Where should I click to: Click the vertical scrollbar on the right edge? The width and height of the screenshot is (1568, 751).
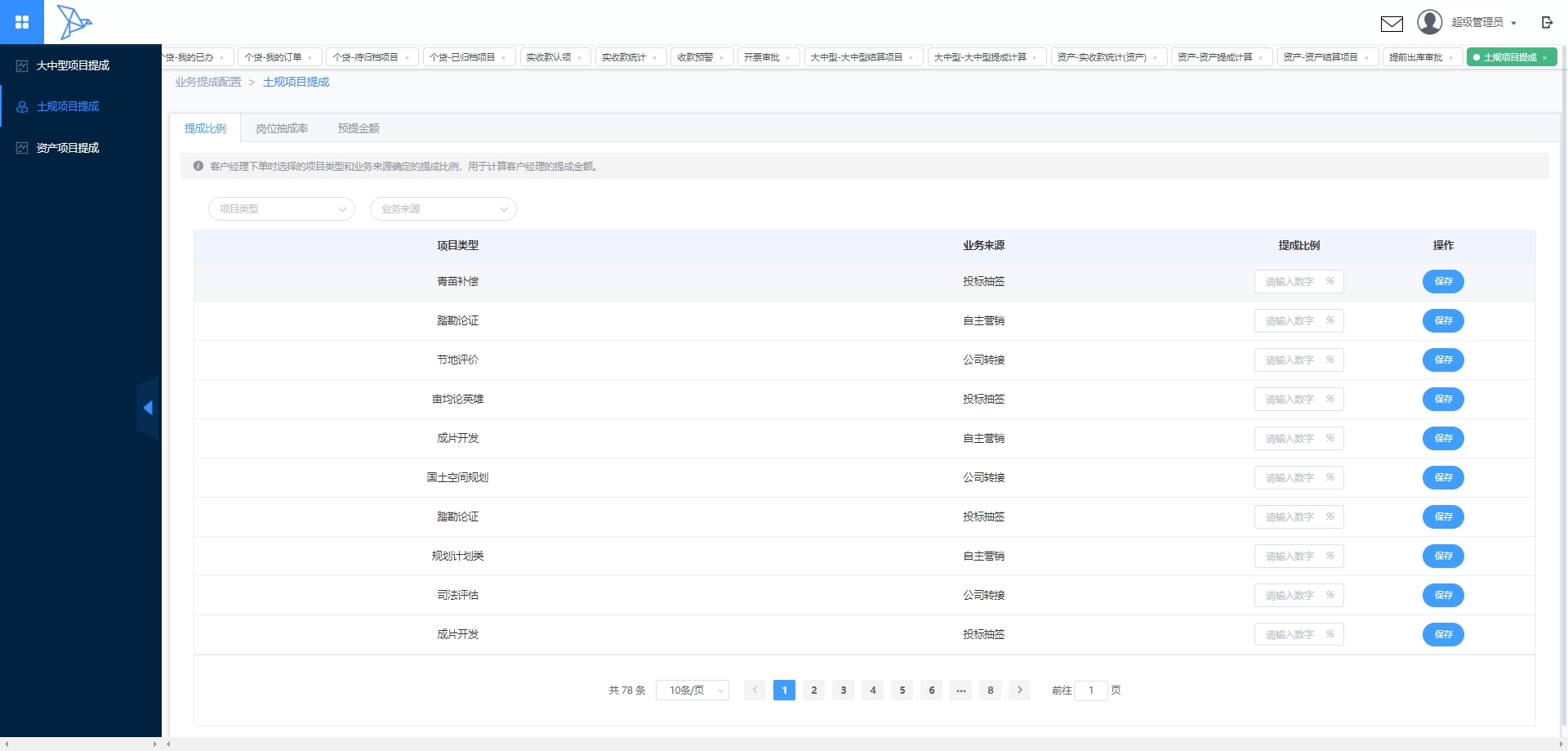[1564, 384]
